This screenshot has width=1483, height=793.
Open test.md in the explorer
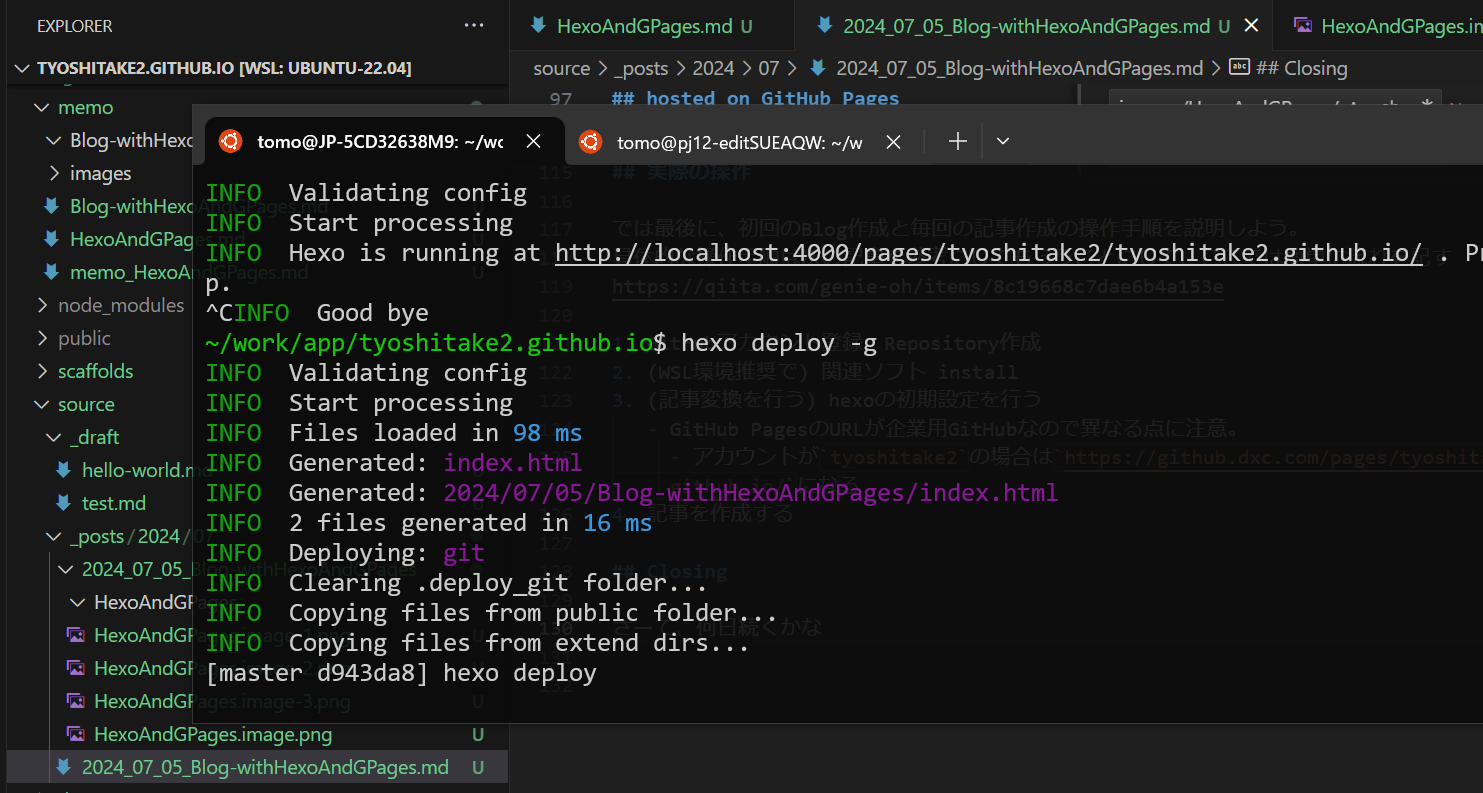(113, 503)
